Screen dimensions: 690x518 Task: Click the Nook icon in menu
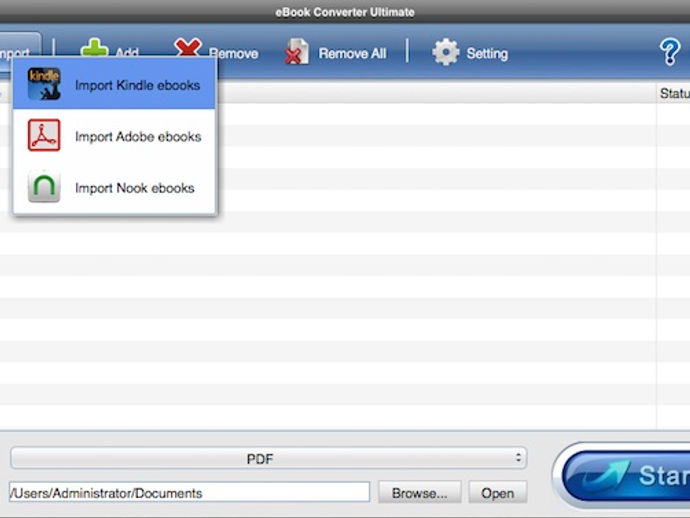(x=44, y=186)
